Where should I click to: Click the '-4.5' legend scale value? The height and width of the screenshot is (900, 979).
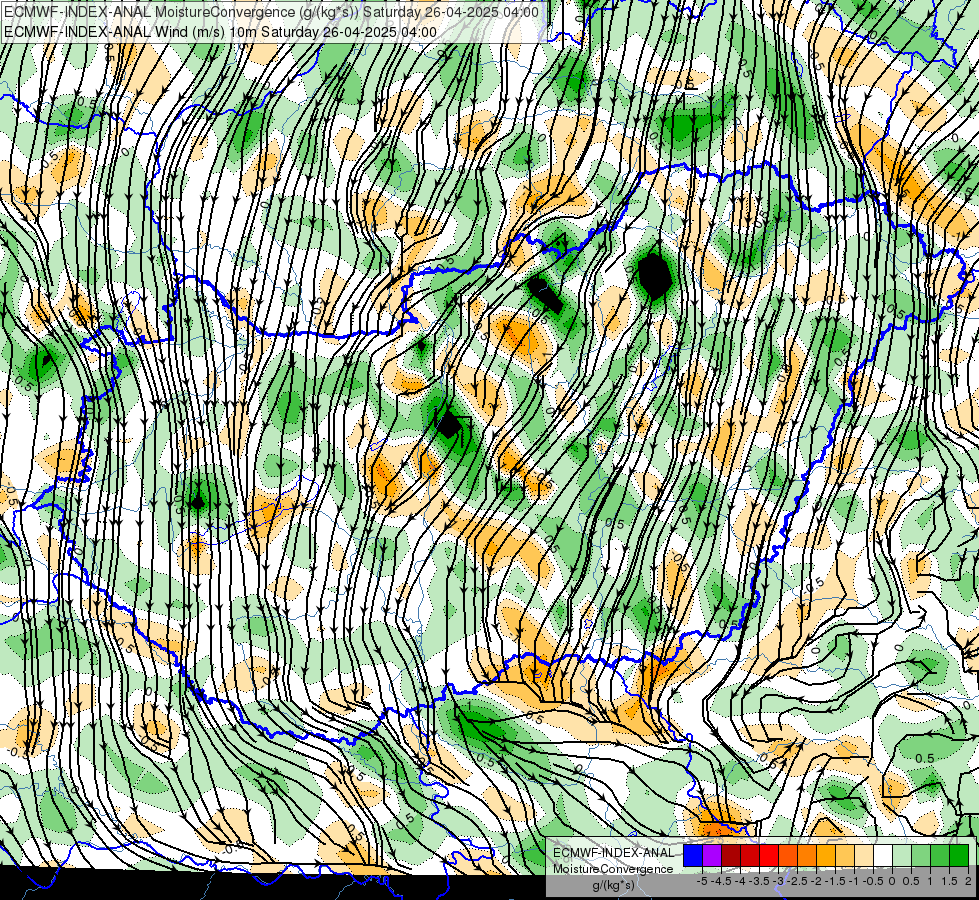(721, 881)
